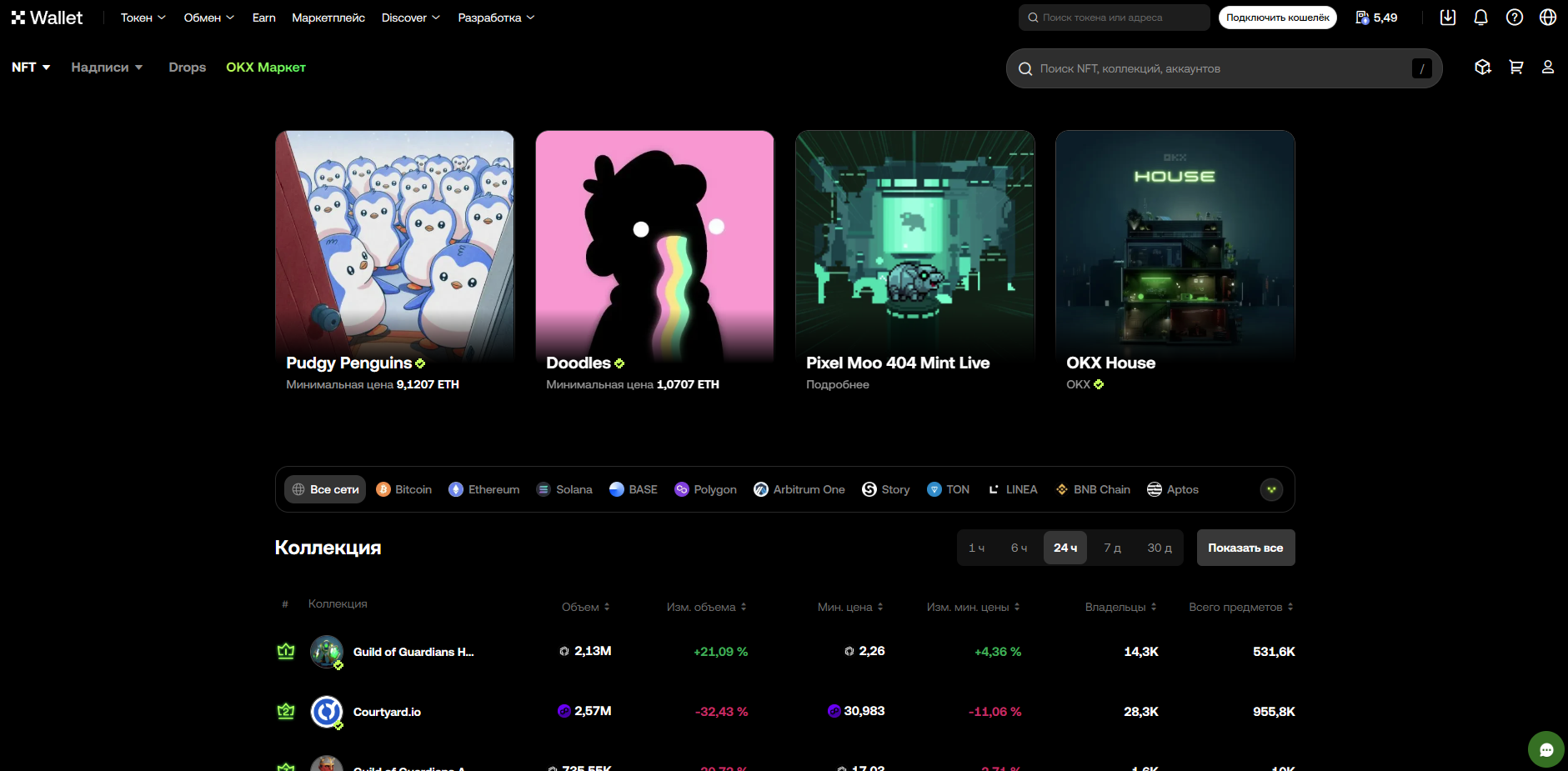
Task: Sort by Всего предметов column
Action: coord(1241,607)
